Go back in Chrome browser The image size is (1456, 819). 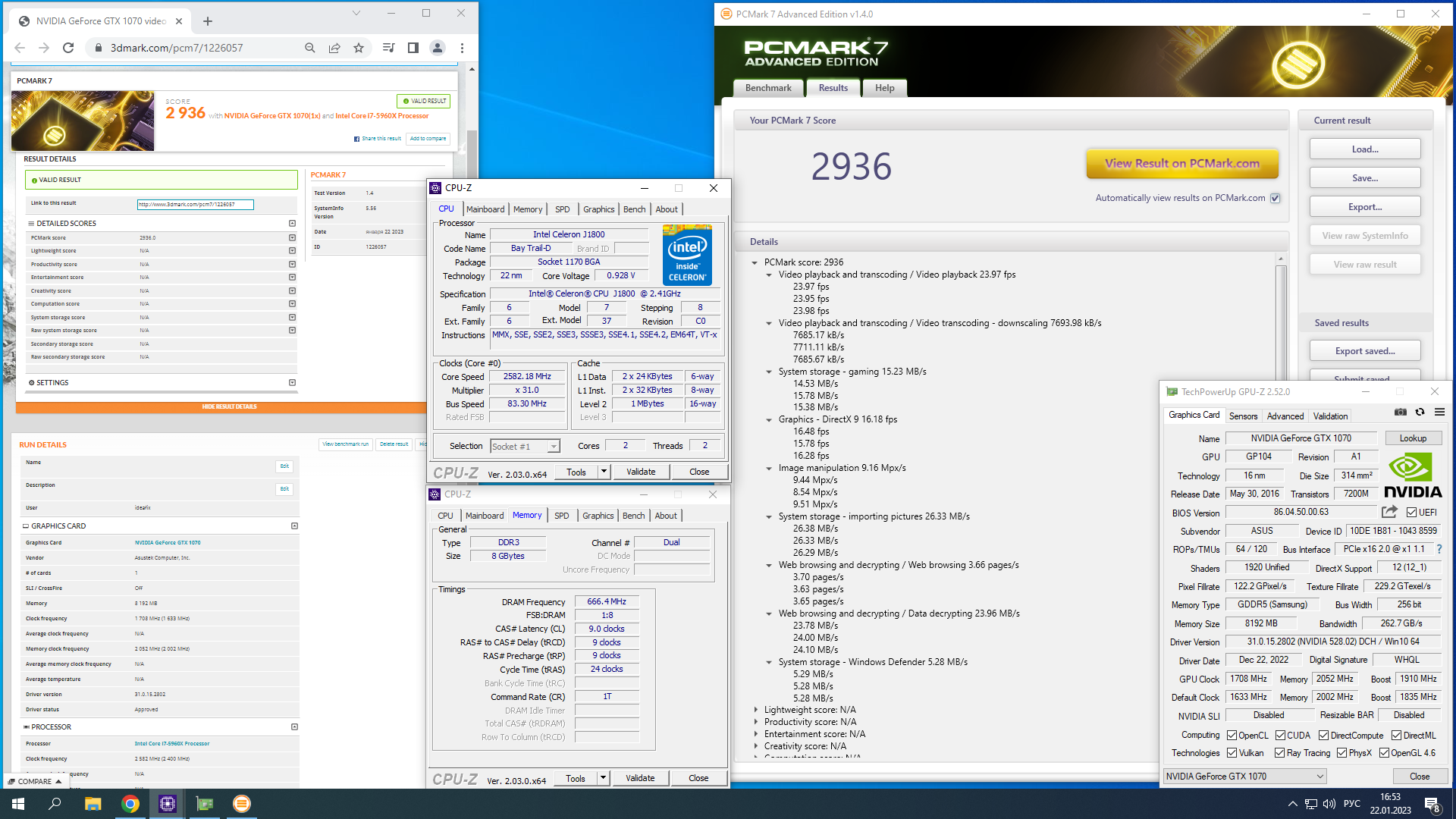coord(20,48)
